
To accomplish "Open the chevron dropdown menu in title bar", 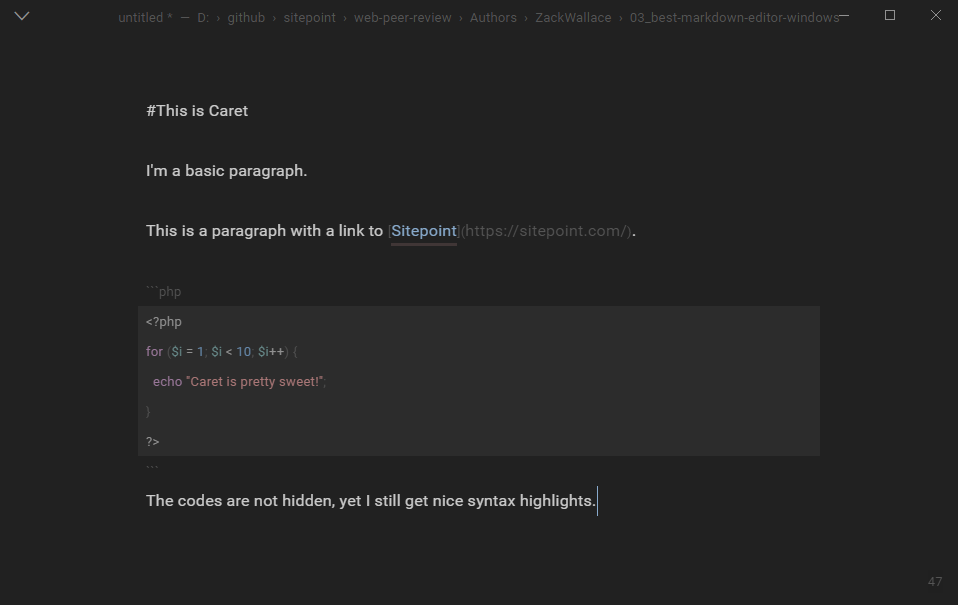I will pos(22,16).
